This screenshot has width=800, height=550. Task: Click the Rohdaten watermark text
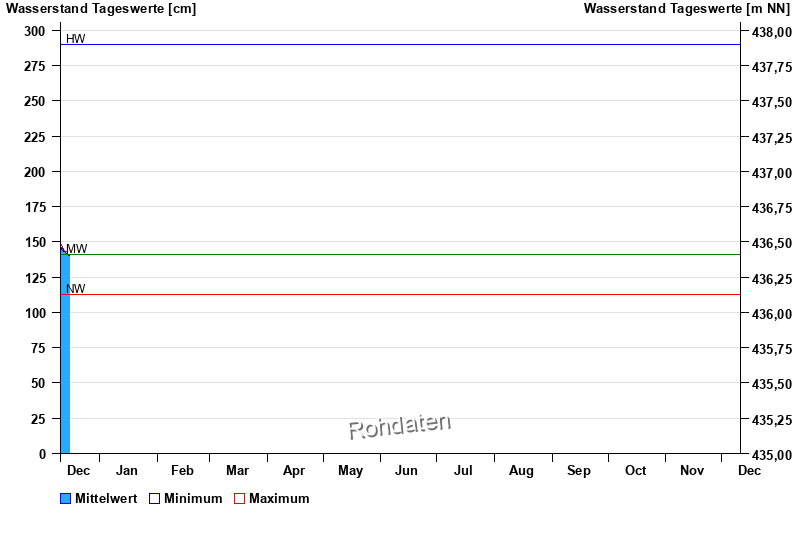tap(399, 426)
